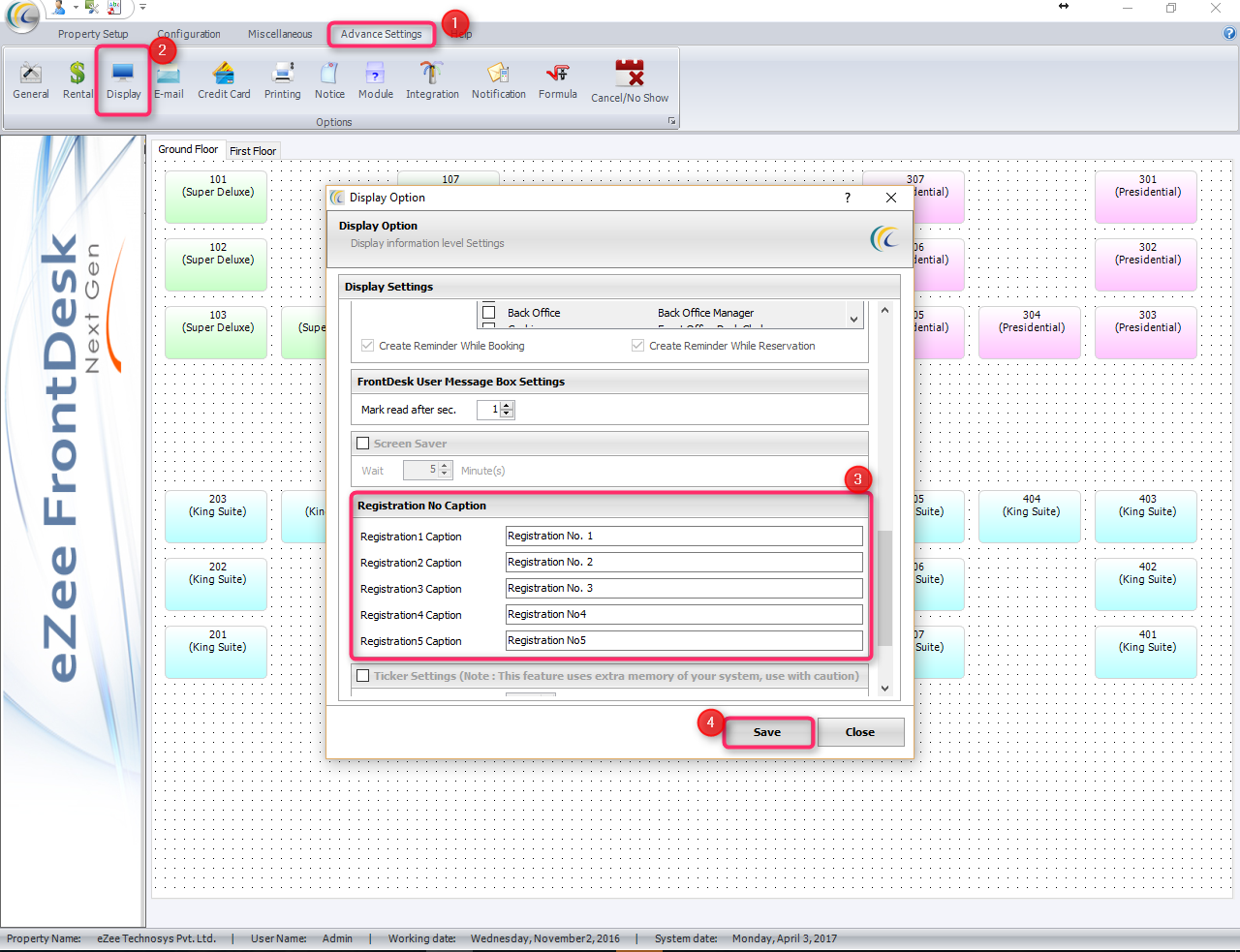Select room 103 Super Deluxe
This screenshot has height=952, width=1240.
(x=216, y=333)
